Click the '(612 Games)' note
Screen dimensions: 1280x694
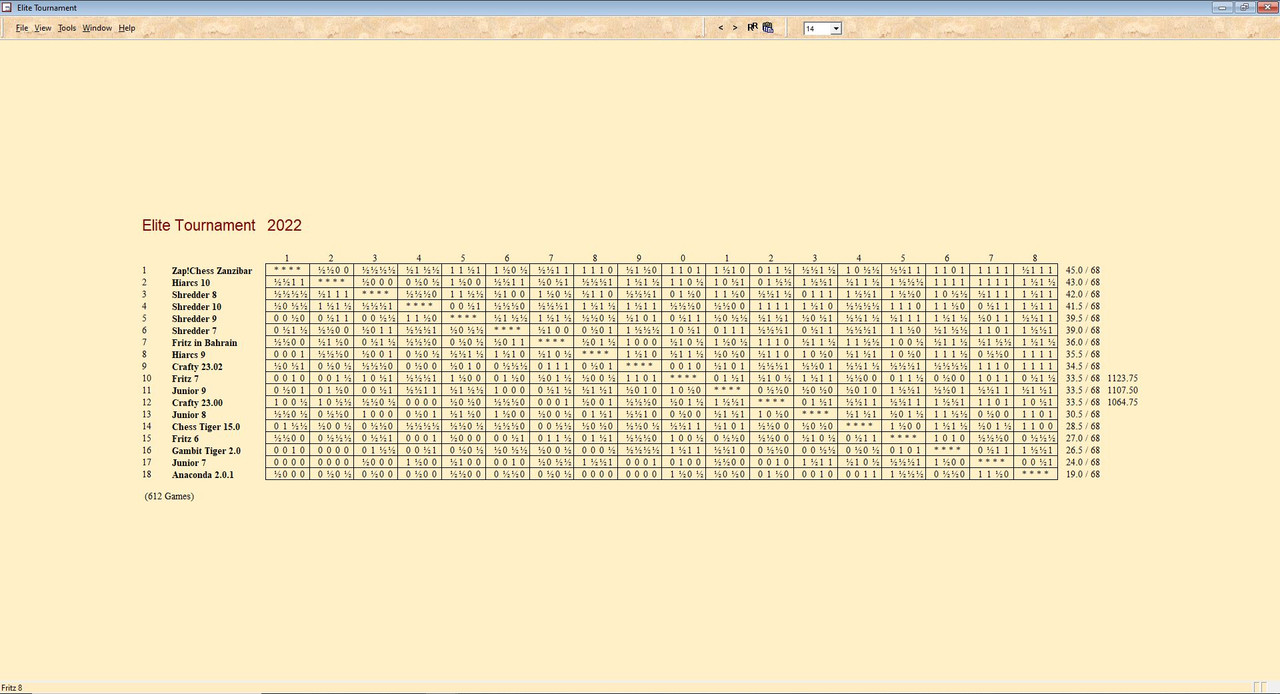pyautogui.click(x=169, y=496)
